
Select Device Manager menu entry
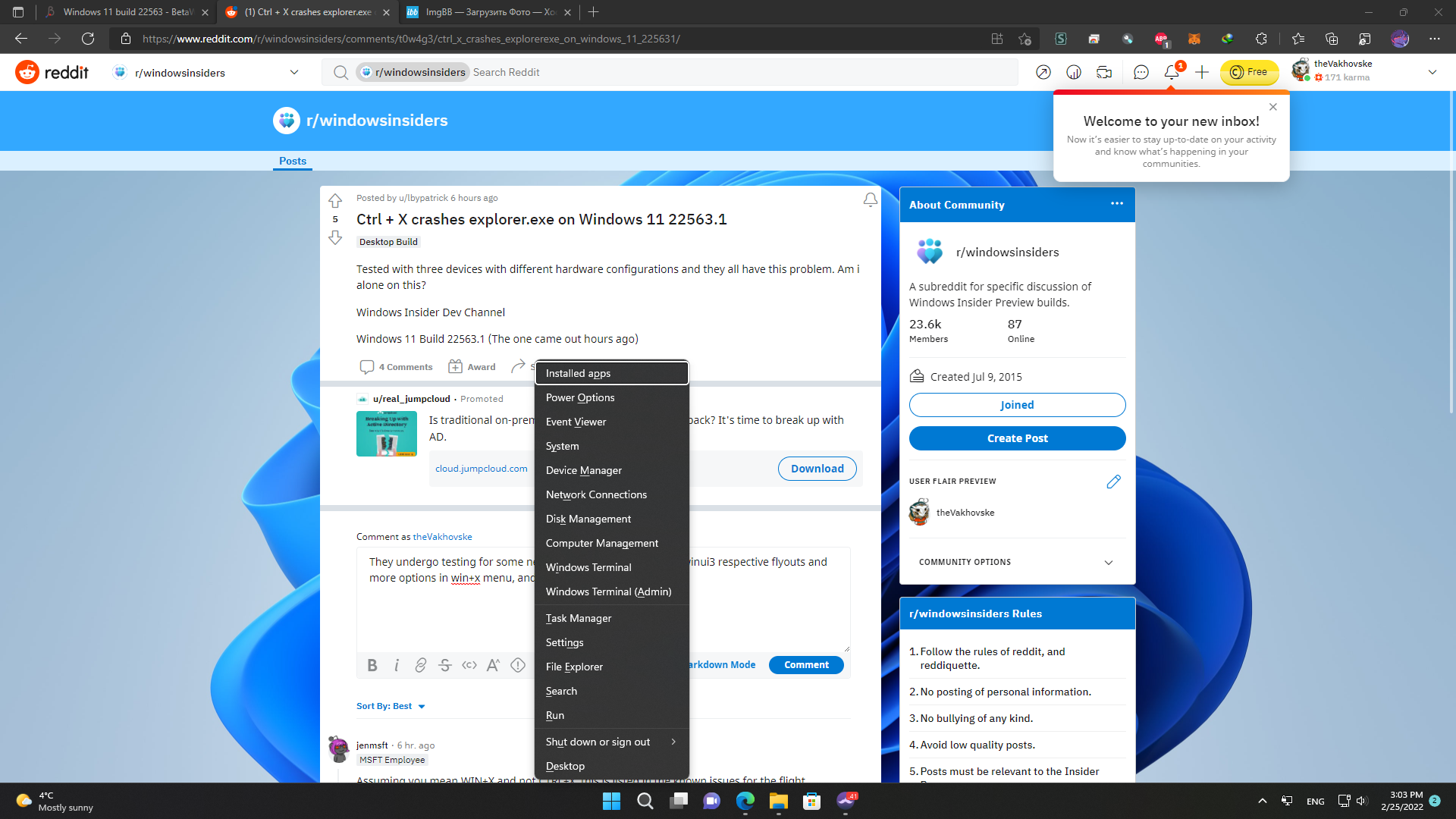(x=611, y=470)
